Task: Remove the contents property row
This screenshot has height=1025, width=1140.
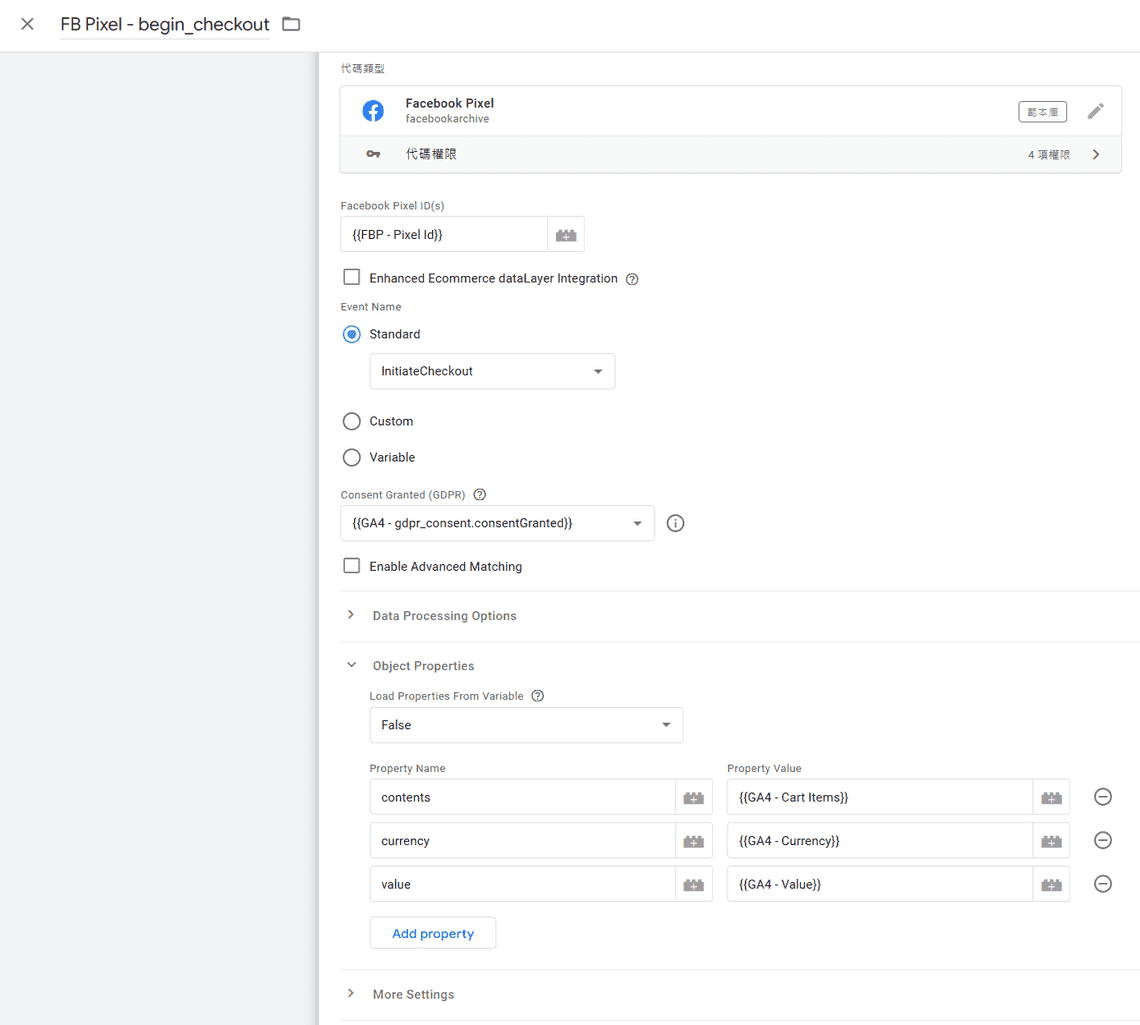Action: (x=1102, y=797)
